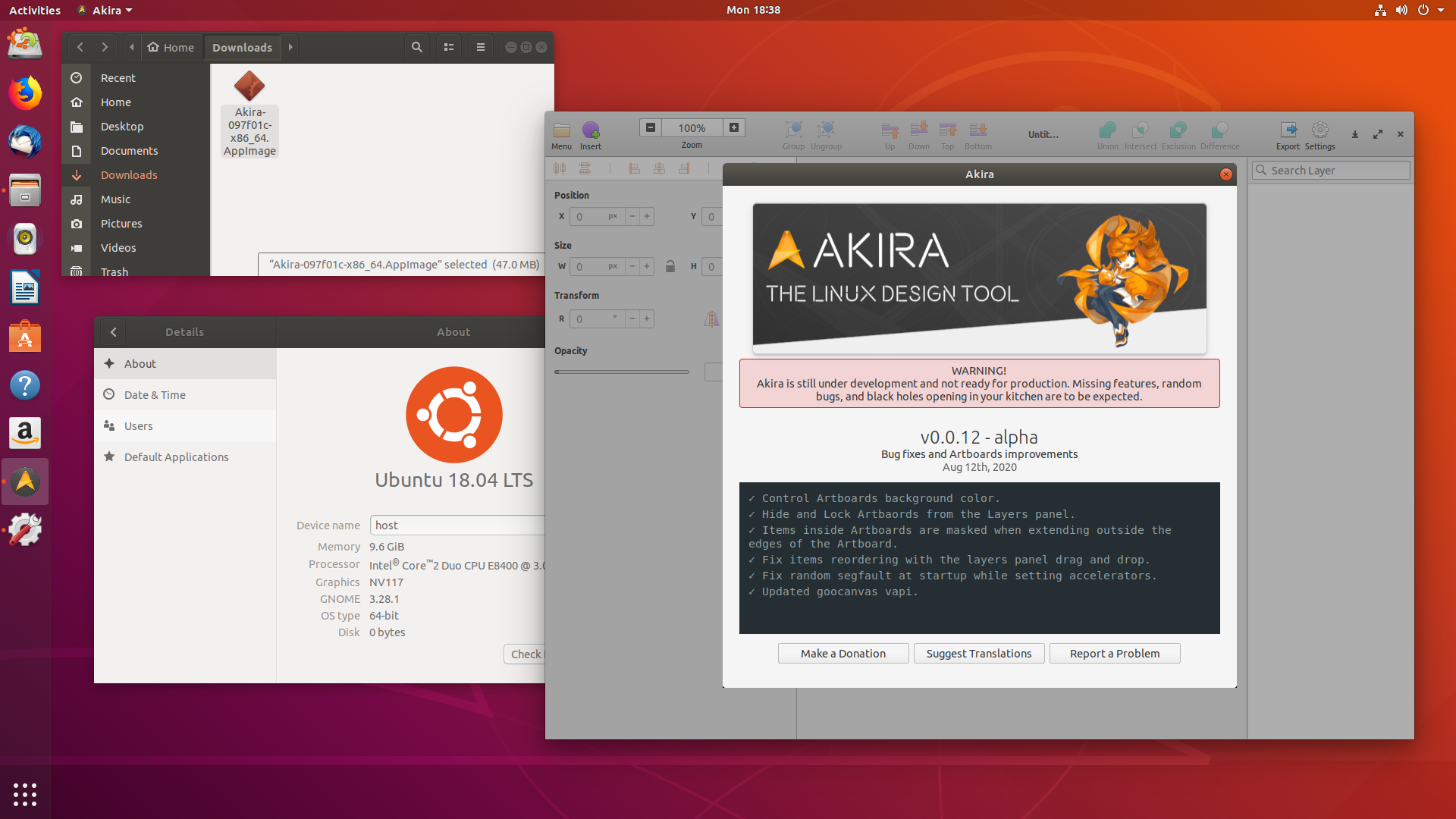This screenshot has width=1456, height=819.
Task: Align selected items to left edge
Action: point(635,168)
